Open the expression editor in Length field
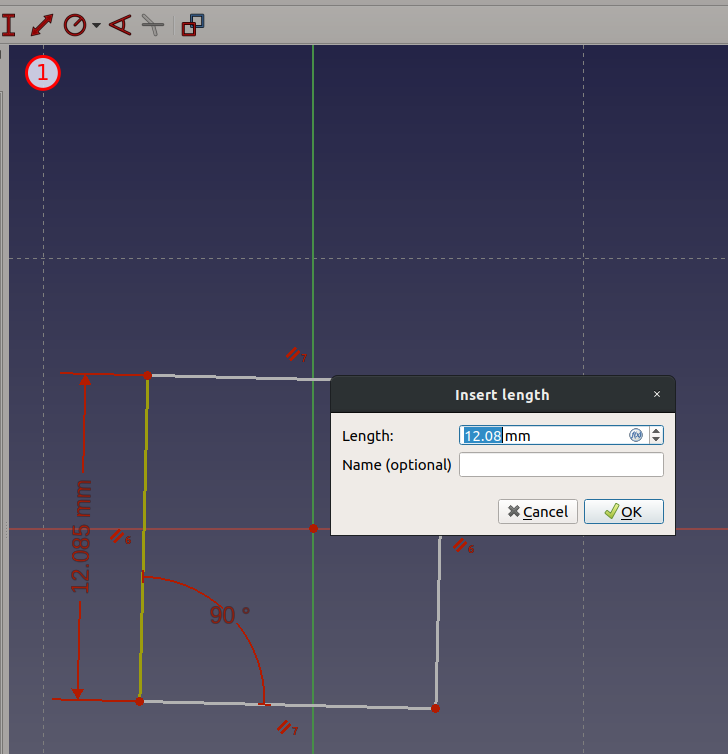Viewport: 728px width, 754px height. pos(635,435)
